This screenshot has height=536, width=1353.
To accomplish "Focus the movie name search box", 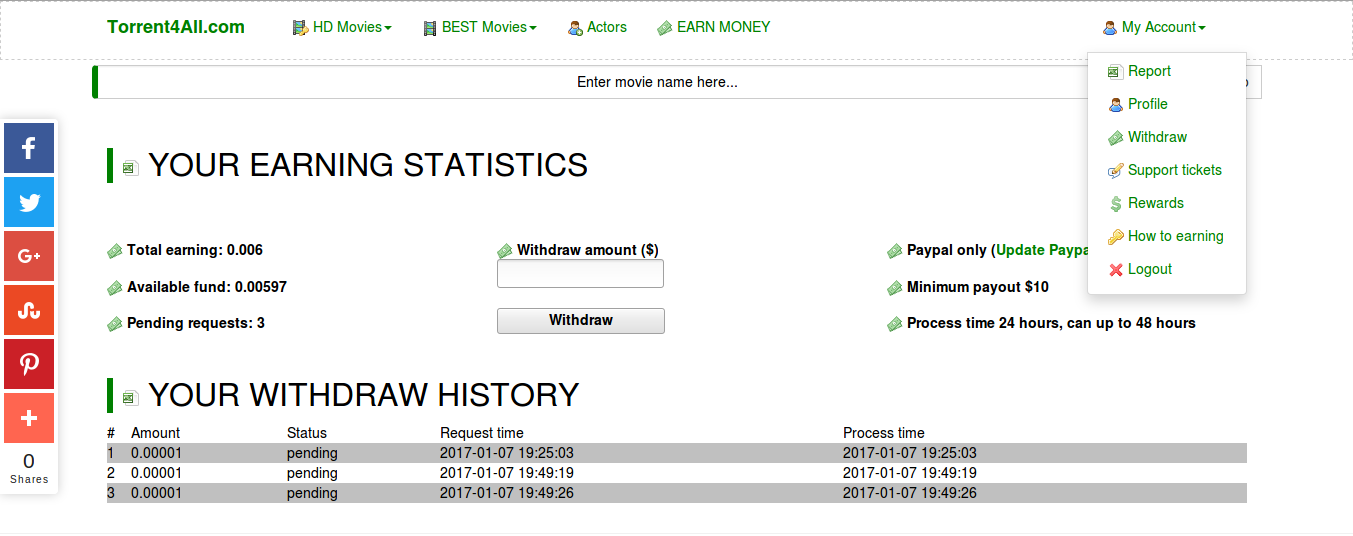I will pos(657,82).
